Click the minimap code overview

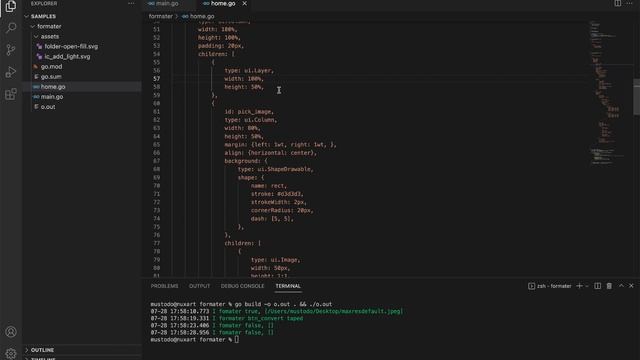tap(608, 94)
